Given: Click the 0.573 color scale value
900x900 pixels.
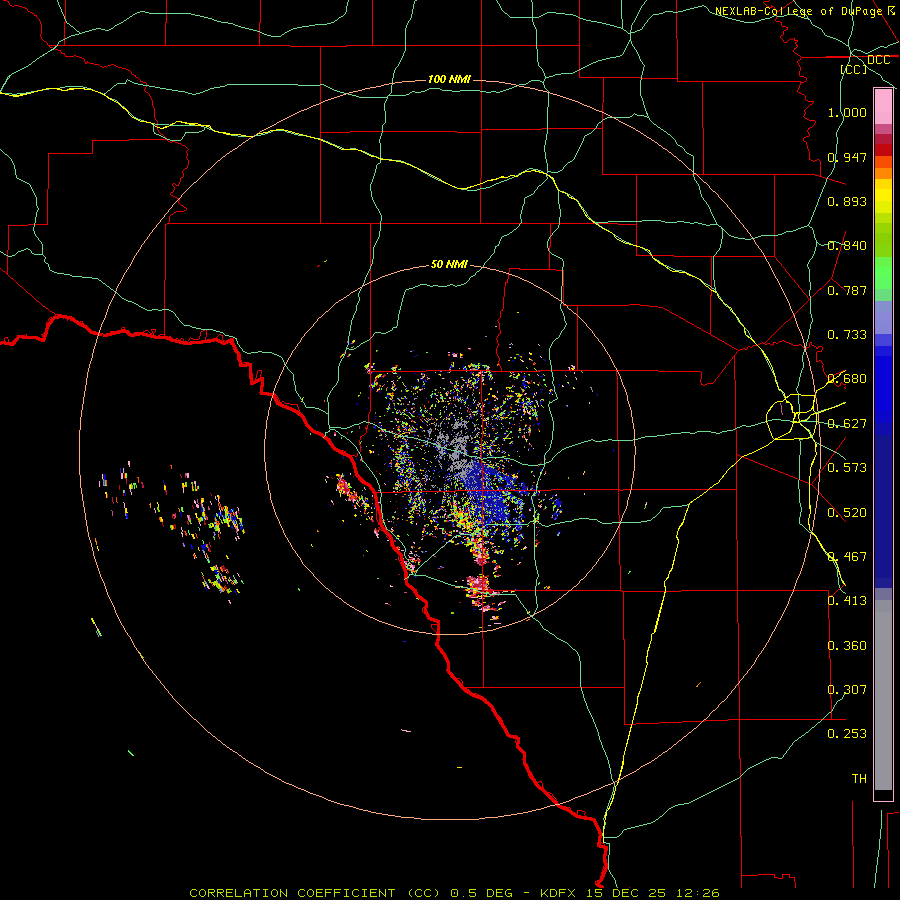Looking at the screenshot, I should tap(847, 468).
